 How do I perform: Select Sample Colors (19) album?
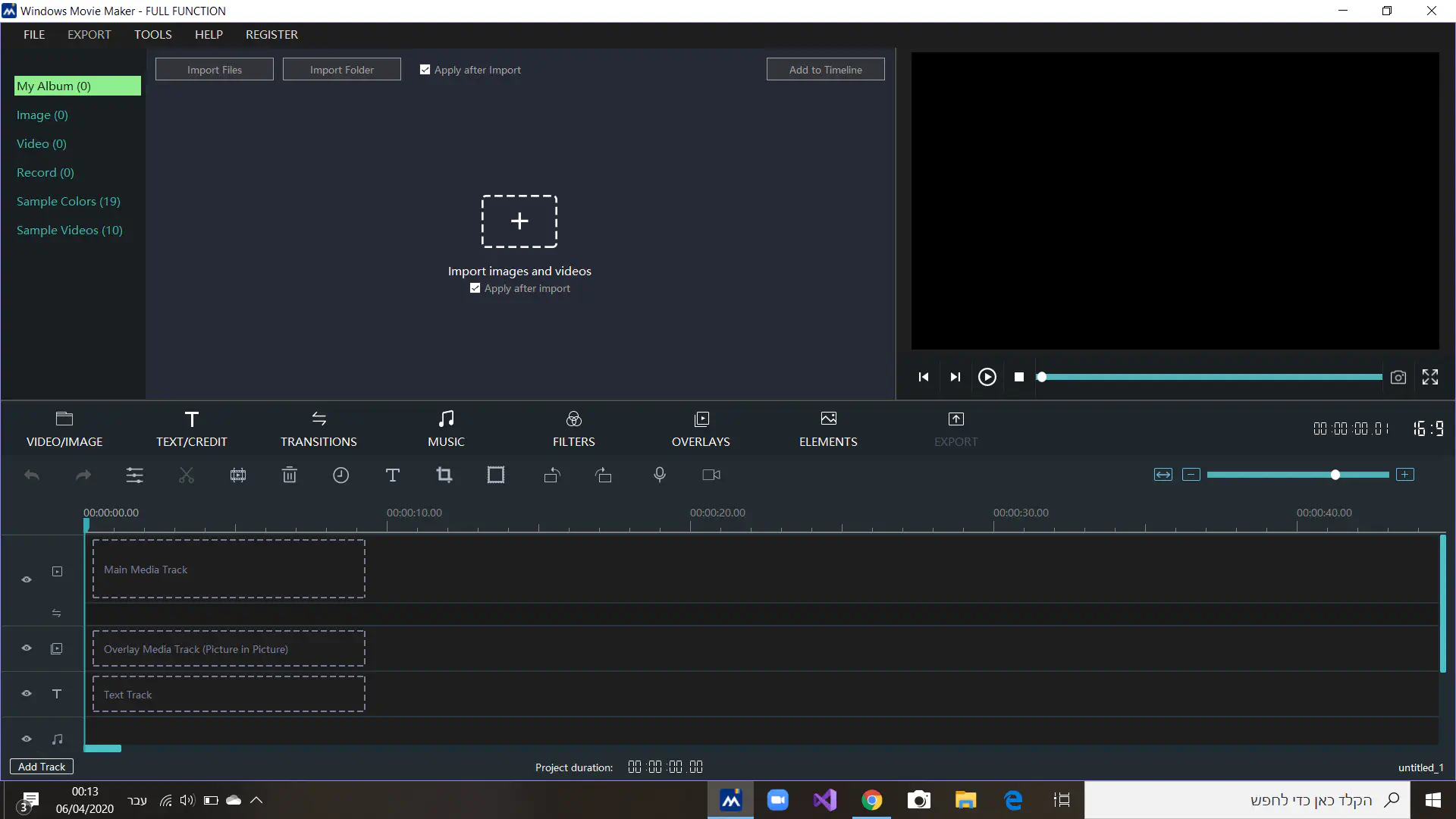pos(68,202)
